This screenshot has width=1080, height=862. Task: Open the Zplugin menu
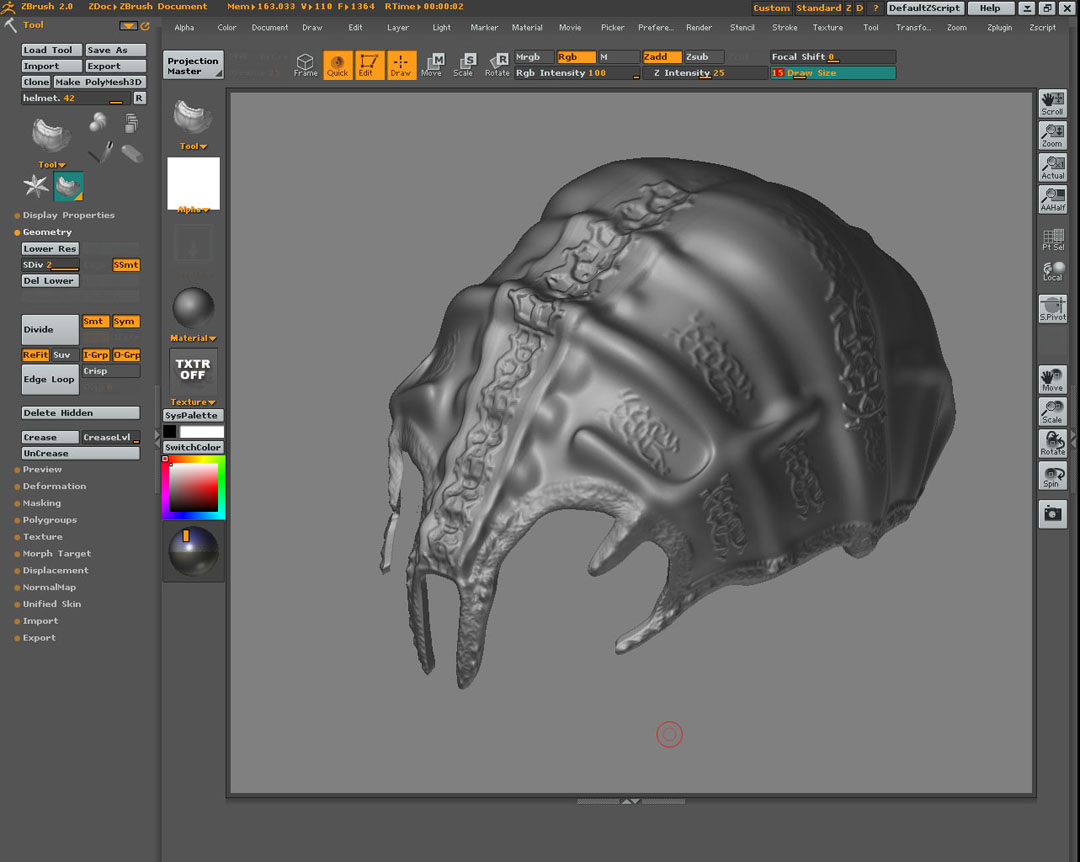(999, 28)
